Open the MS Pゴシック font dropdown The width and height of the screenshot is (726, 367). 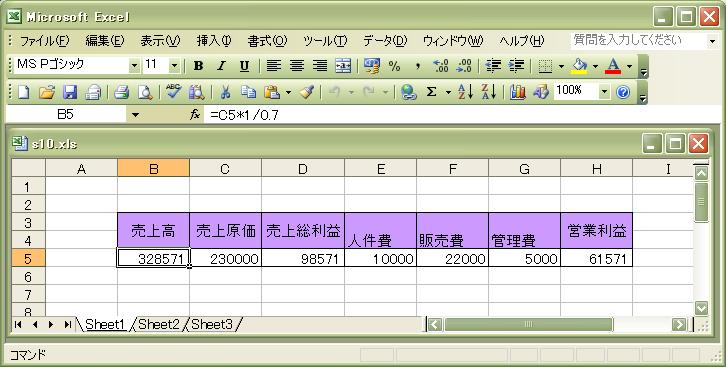[x=134, y=66]
